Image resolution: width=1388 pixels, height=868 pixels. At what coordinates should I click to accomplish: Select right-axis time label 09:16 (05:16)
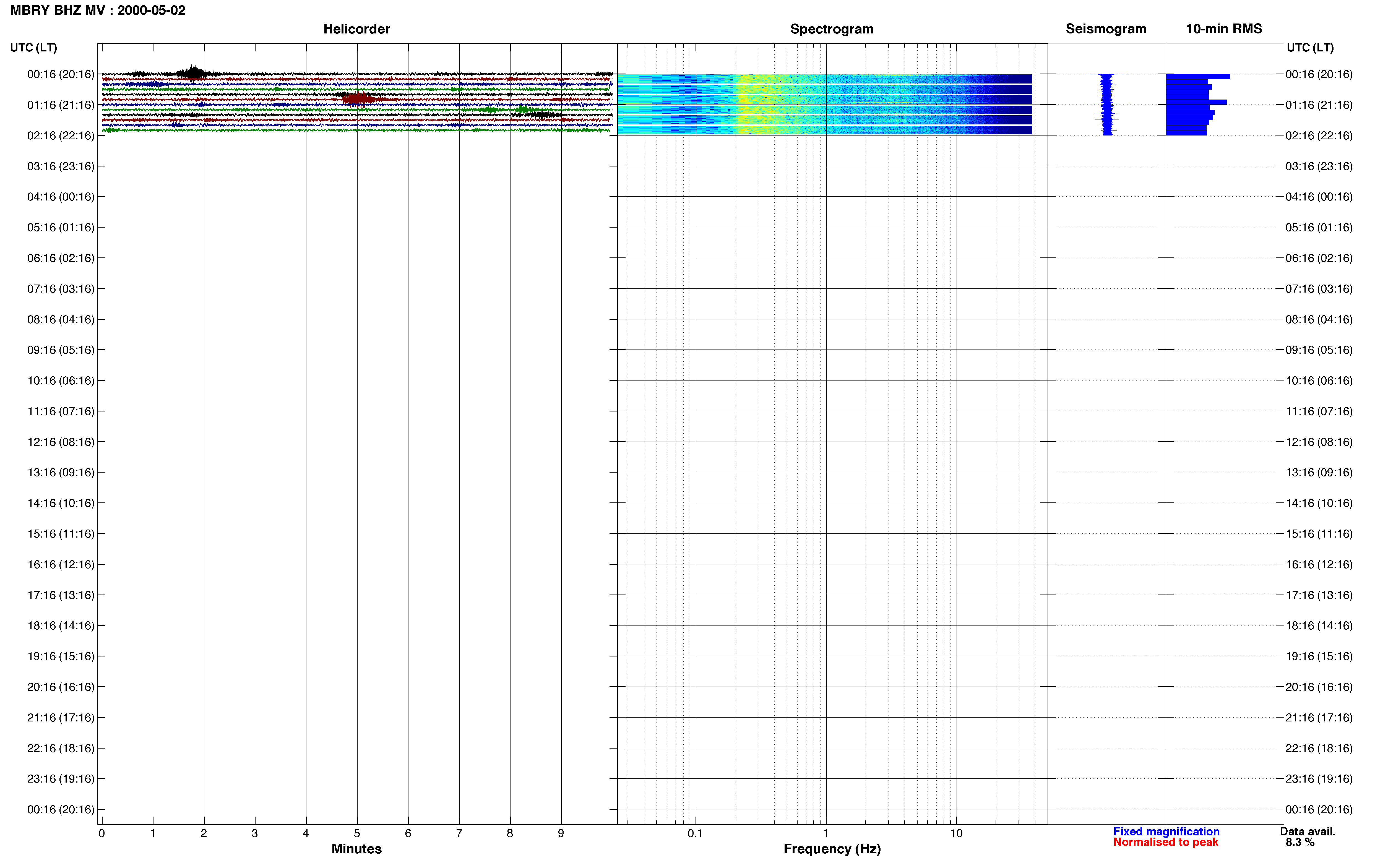[x=1319, y=350]
